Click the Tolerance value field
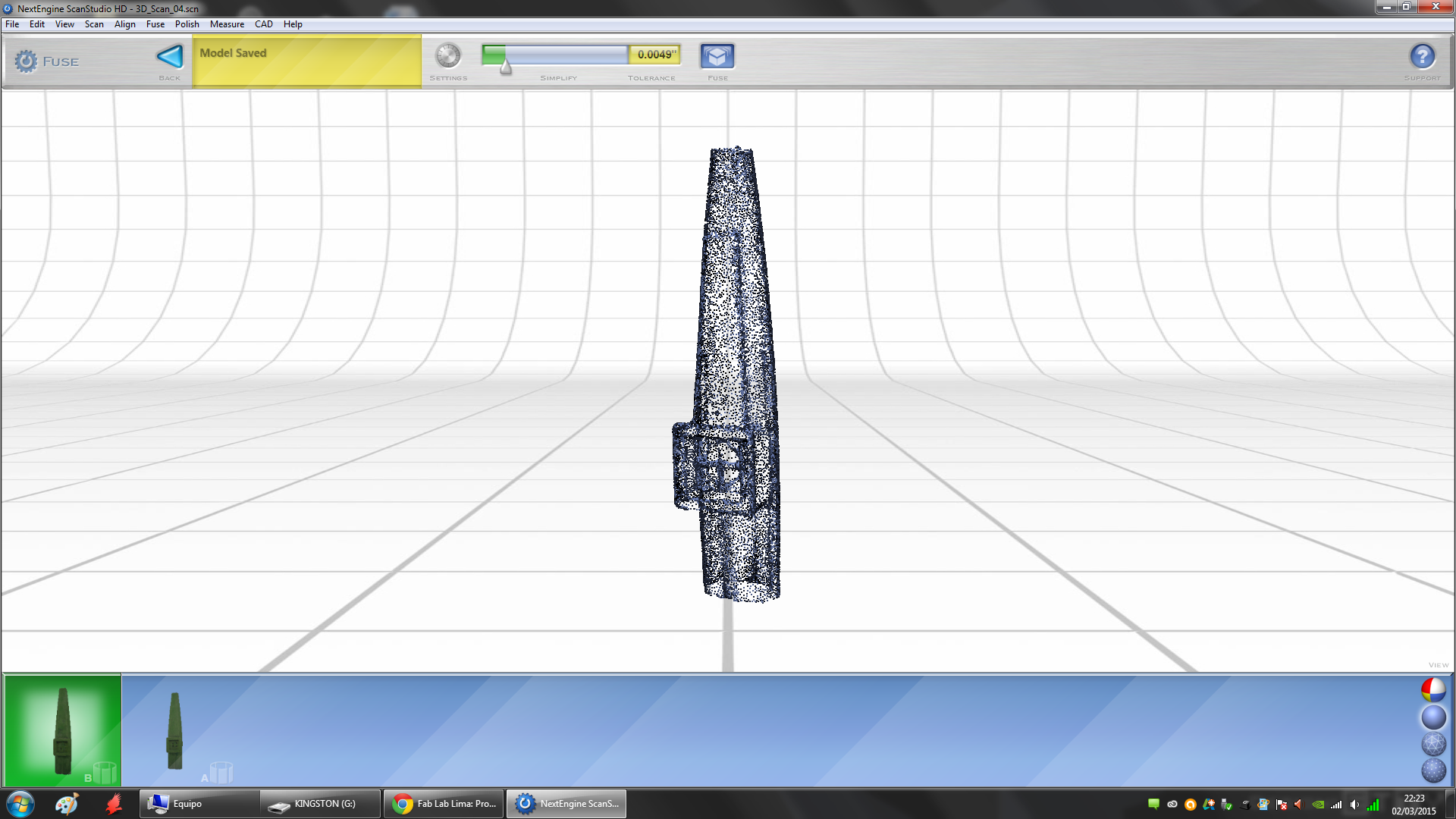The image size is (1456, 819). pyautogui.click(x=655, y=55)
